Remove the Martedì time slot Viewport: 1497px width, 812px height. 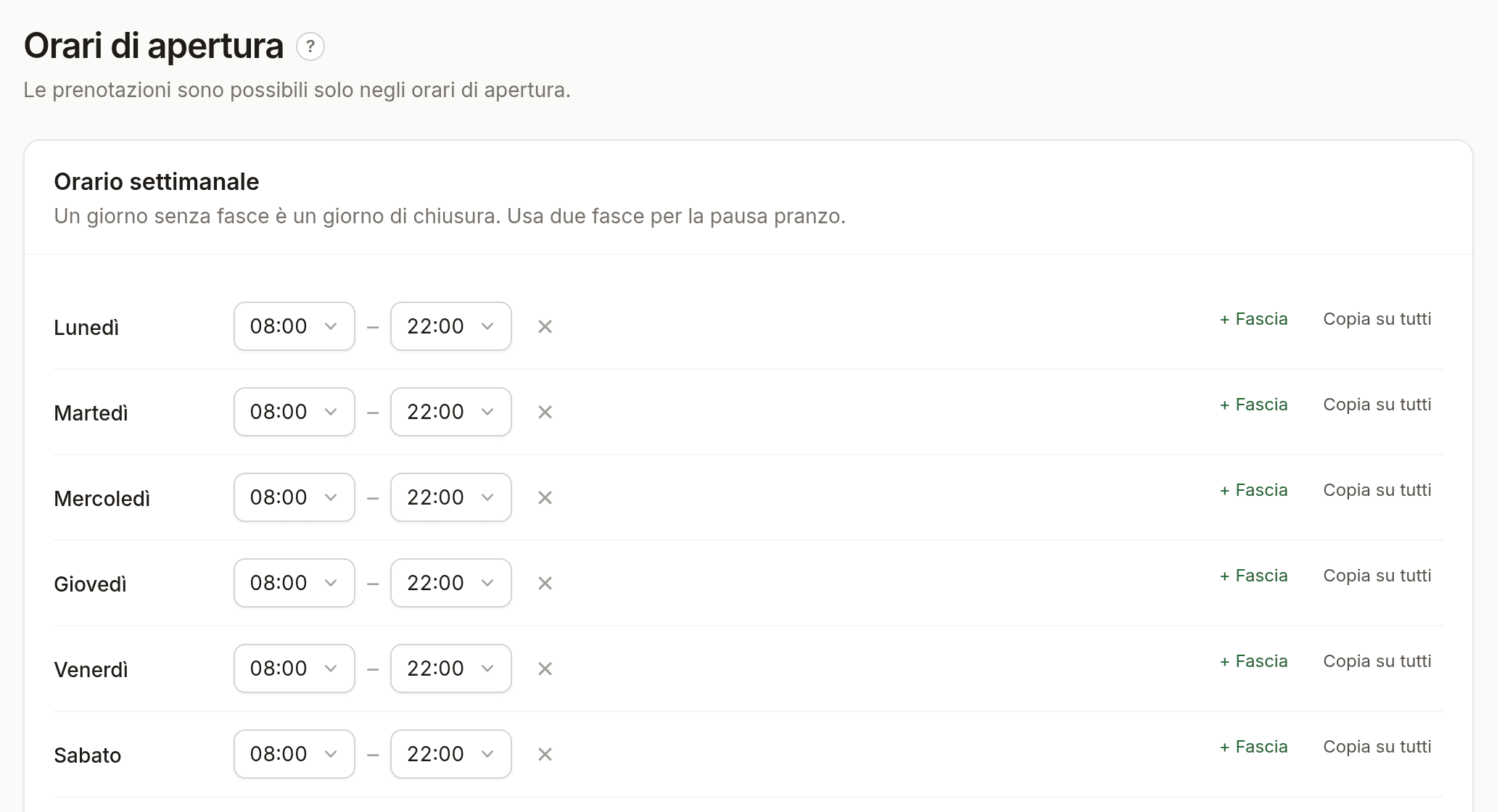click(545, 413)
